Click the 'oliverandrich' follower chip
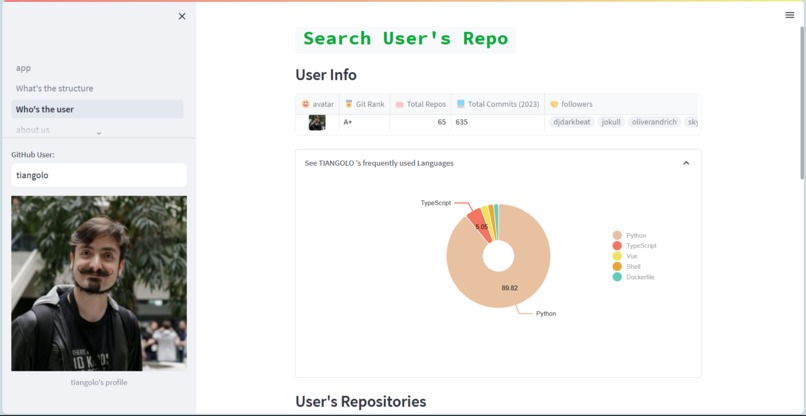 654,122
